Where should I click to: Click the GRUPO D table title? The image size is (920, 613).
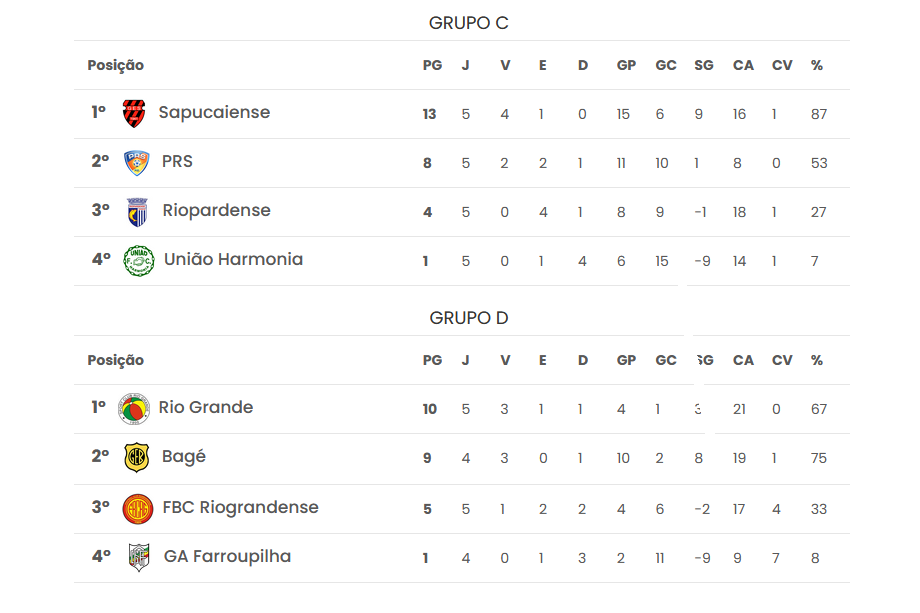469,318
